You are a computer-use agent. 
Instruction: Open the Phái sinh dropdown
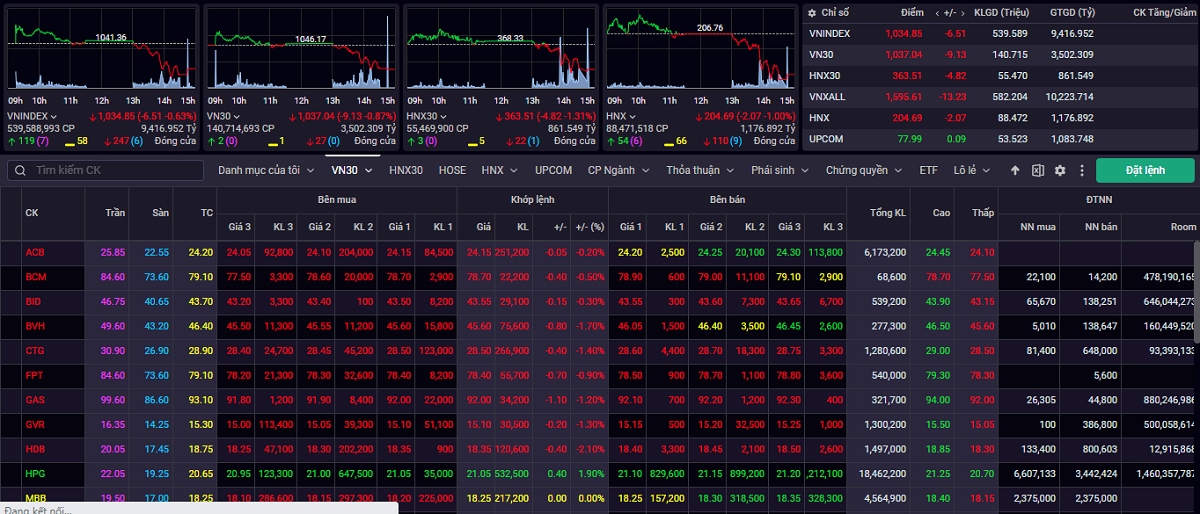coord(780,170)
